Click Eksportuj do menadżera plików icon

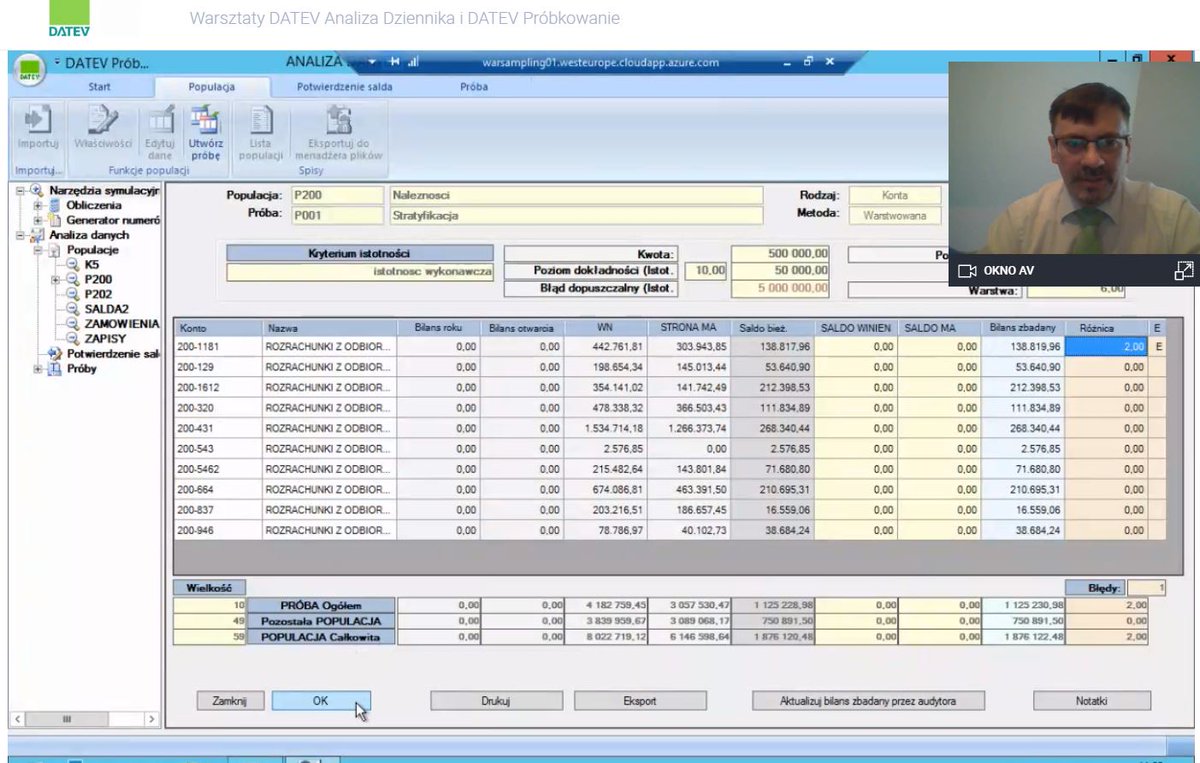[339, 121]
